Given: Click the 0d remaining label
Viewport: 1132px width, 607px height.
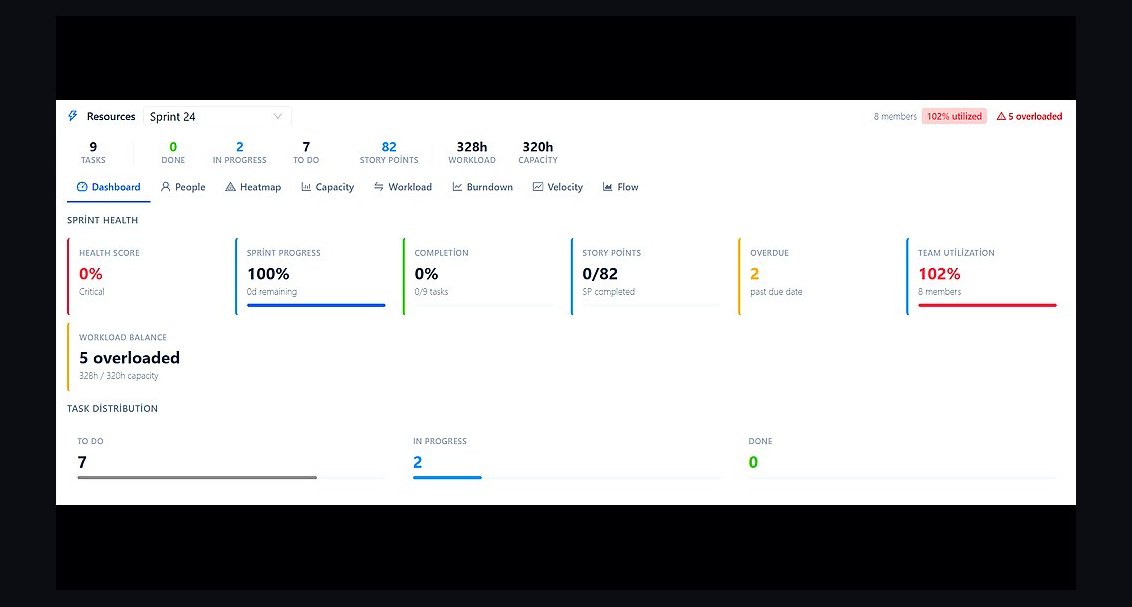Looking at the screenshot, I should click(x=271, y=292).
